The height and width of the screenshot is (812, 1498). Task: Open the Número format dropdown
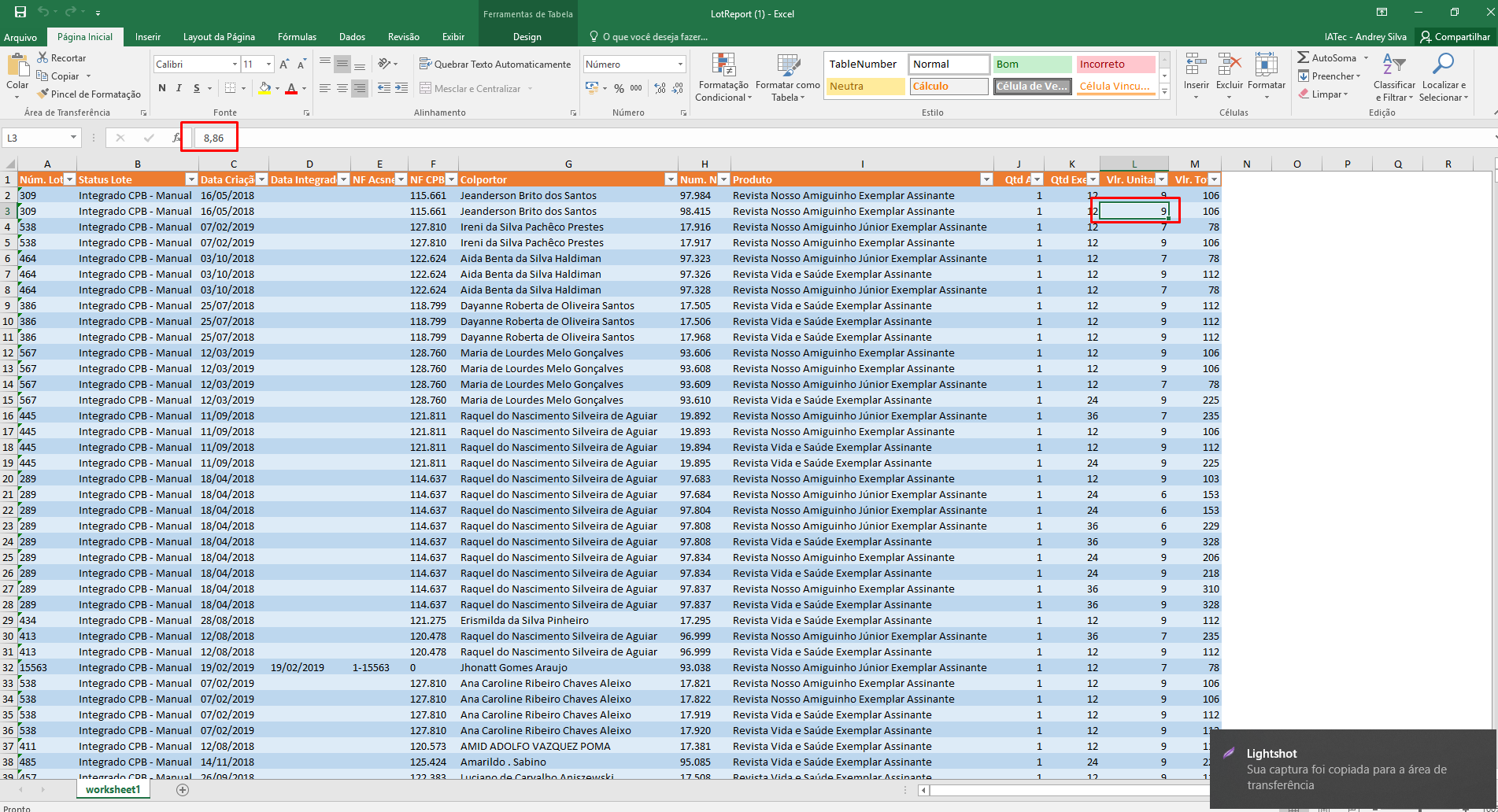click(682, 64)
